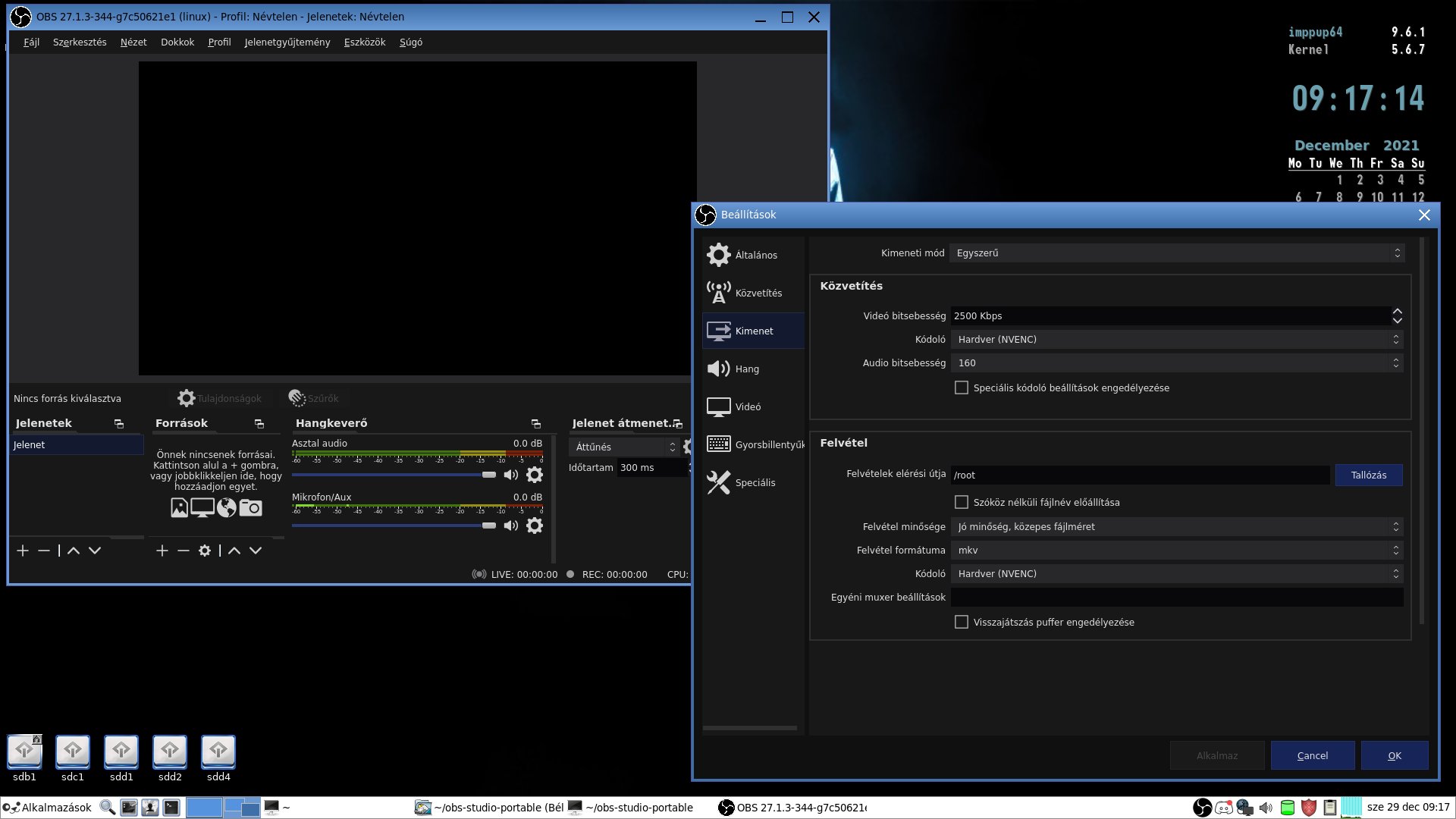Open the Alkalmazások taskbar menu
Viewport: 1456px width, 819px height.
(x=47, y=808)
